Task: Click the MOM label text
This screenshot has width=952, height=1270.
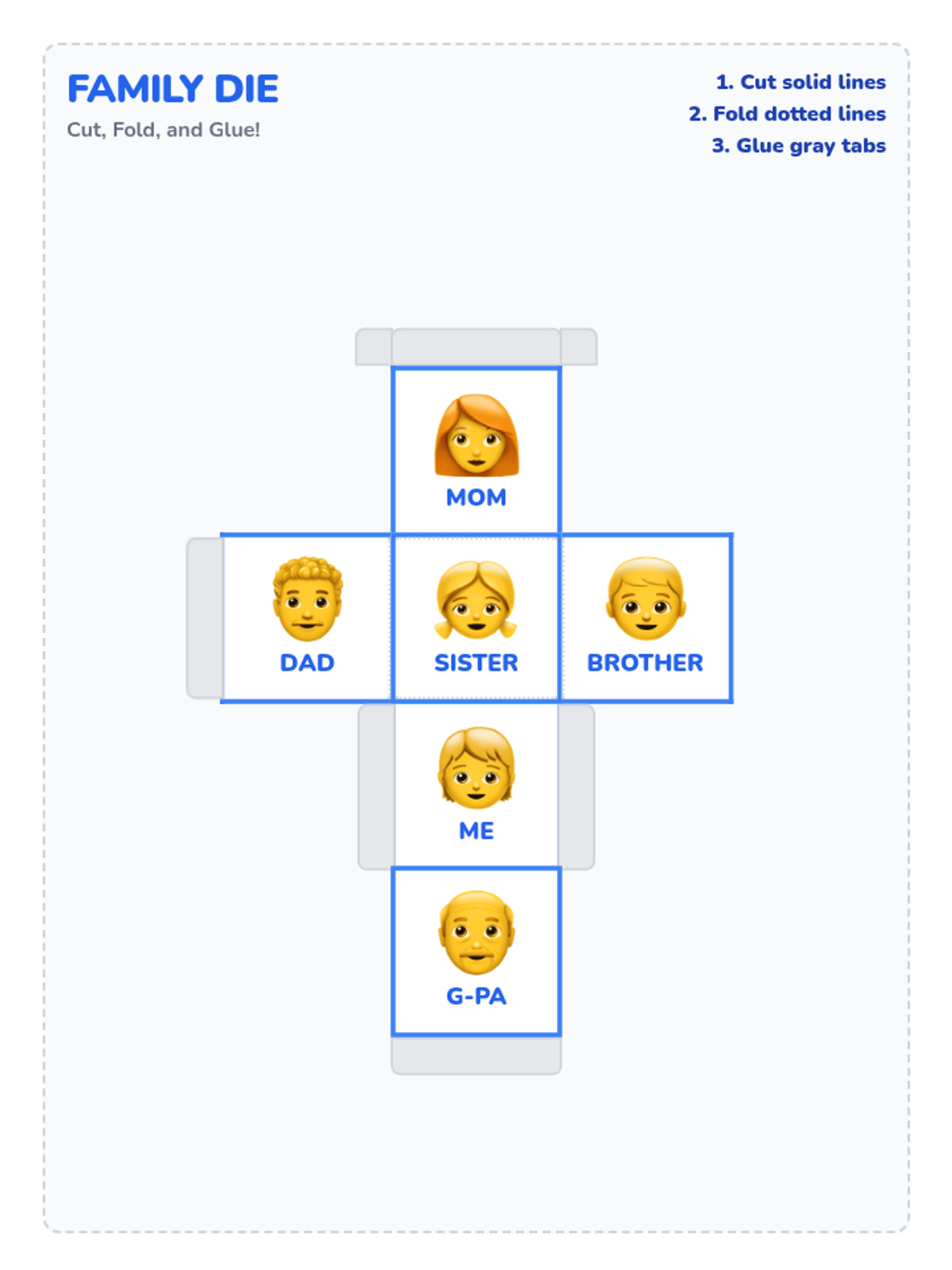Action: [476, 498]
